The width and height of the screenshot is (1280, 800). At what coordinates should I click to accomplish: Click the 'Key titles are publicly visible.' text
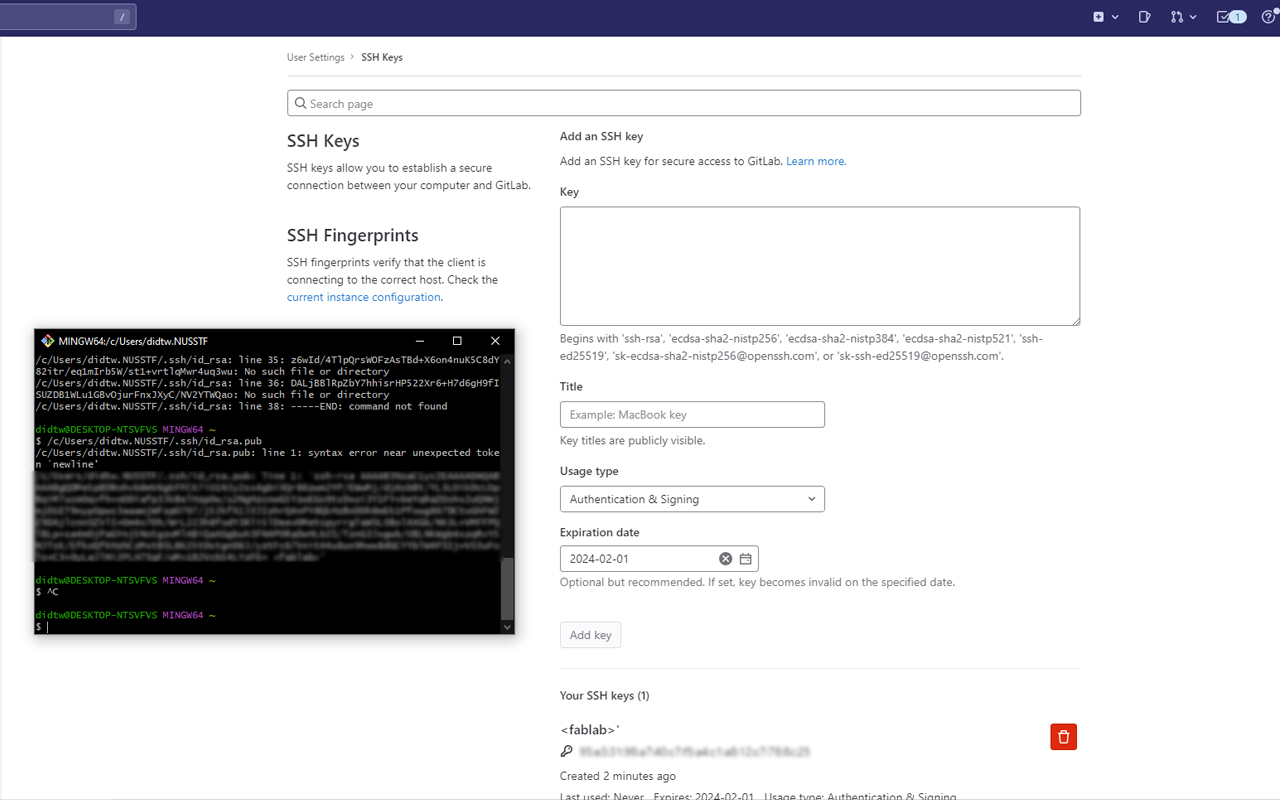[x=632, y=441]
